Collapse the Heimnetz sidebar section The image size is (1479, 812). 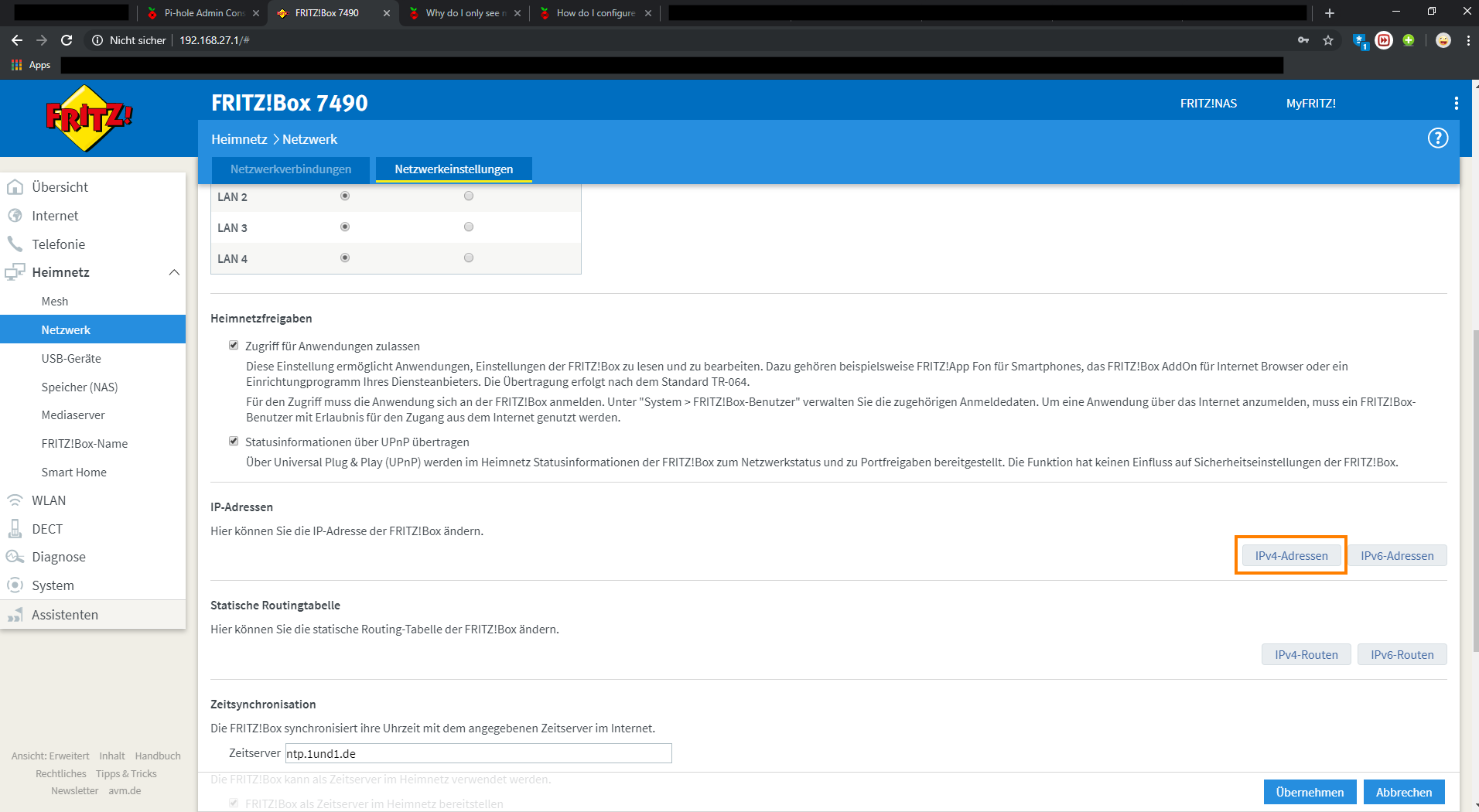(x=174, y=272)
